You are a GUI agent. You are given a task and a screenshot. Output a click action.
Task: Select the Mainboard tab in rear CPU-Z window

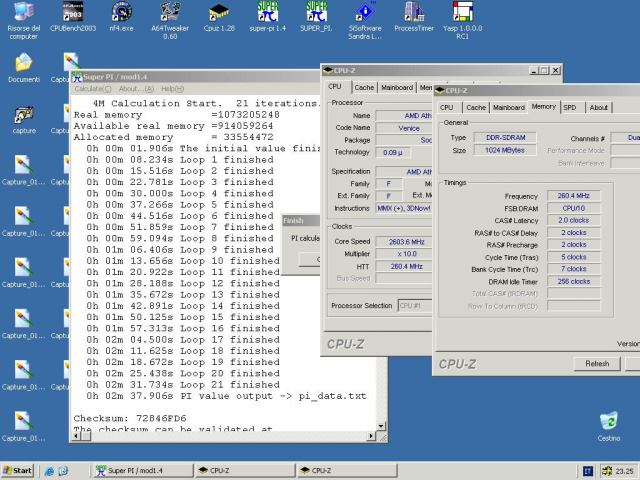(397, 87)
